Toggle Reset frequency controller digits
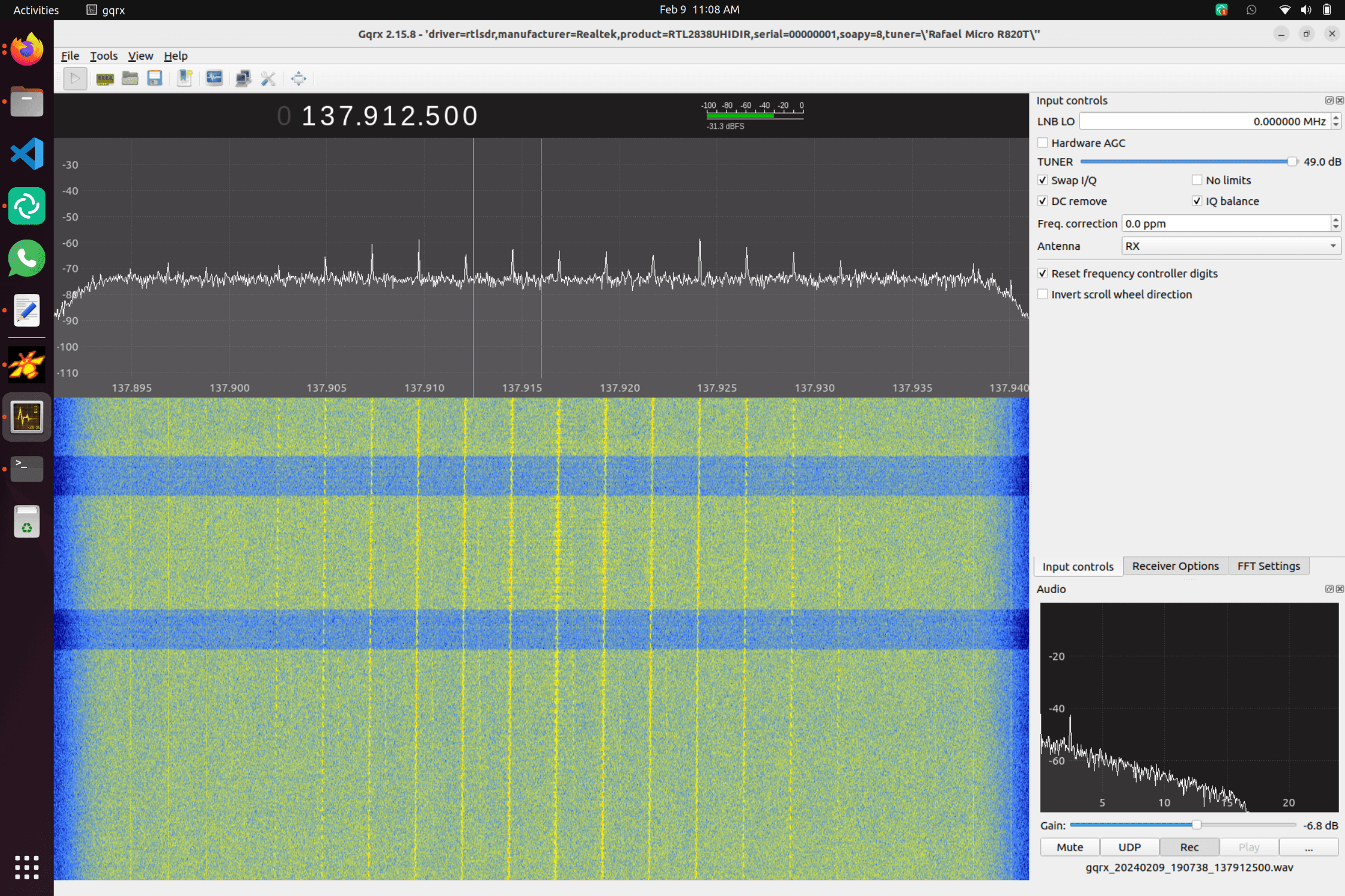Image resolution: width=1345 pixels, height=896 pixels. point(1043,273)
